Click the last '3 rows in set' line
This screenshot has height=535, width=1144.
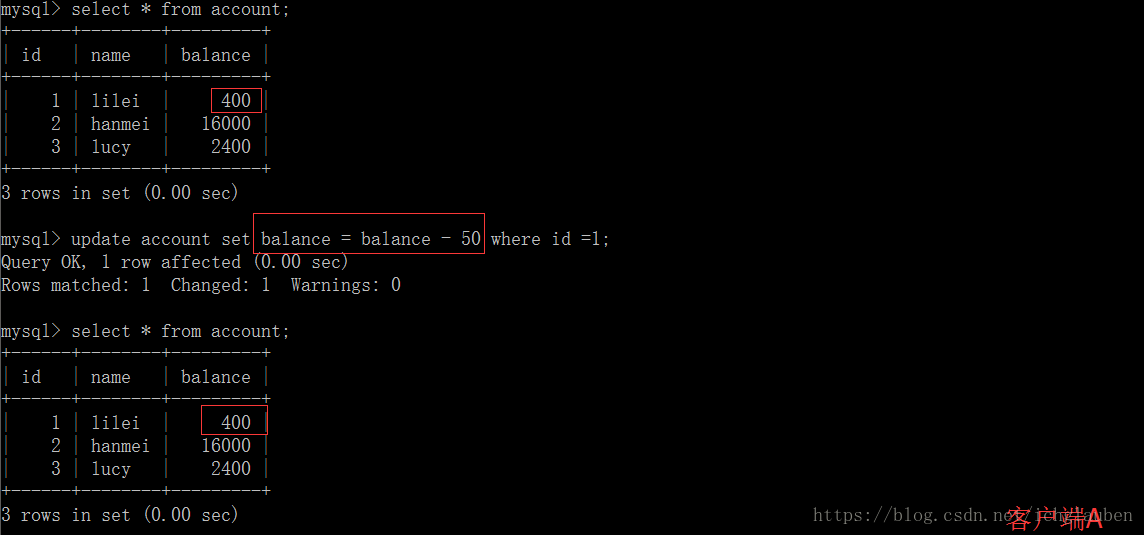pyautogui.click(x=120, y=515)
